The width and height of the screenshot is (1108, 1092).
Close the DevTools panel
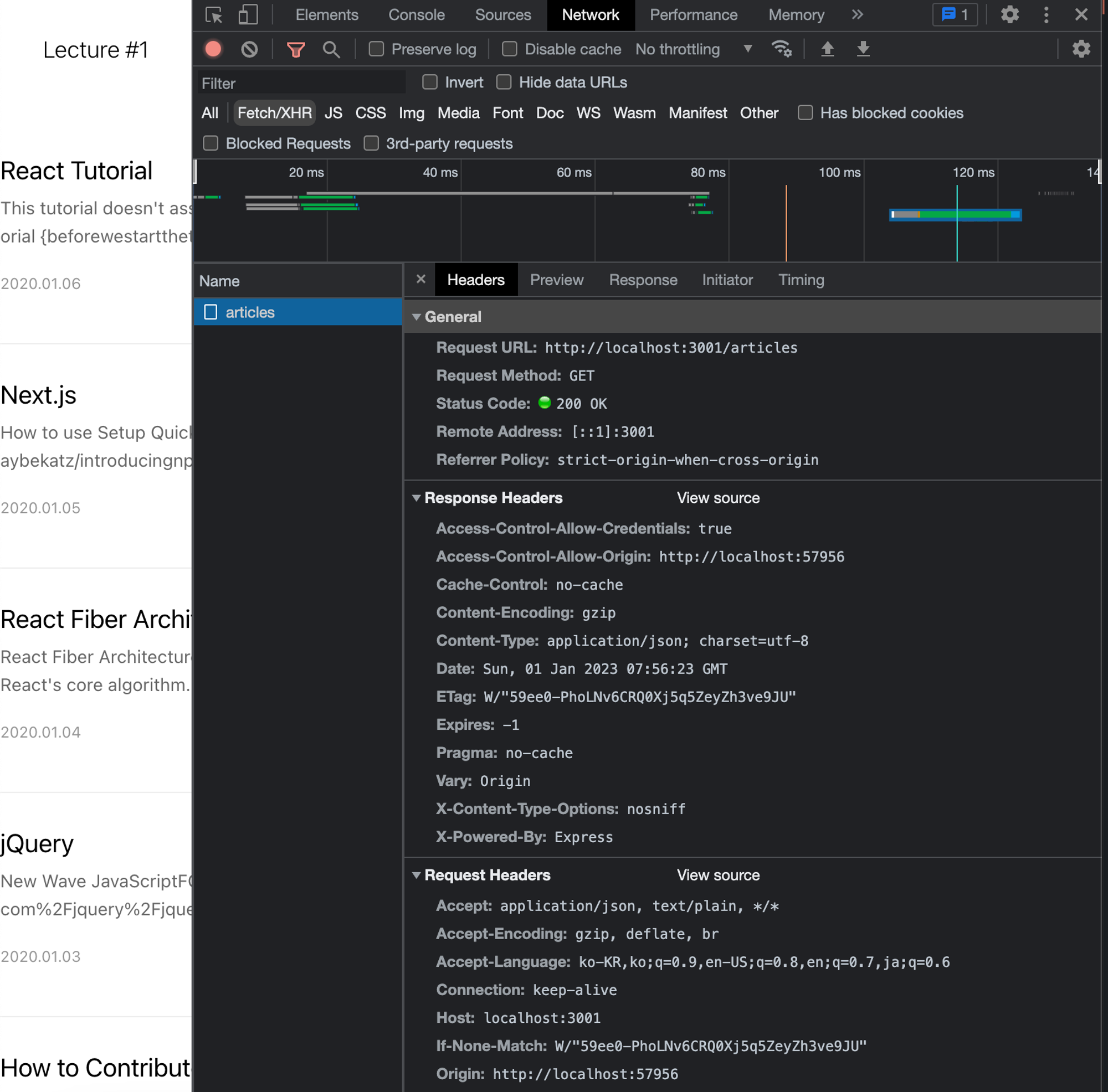[1081, 15]
